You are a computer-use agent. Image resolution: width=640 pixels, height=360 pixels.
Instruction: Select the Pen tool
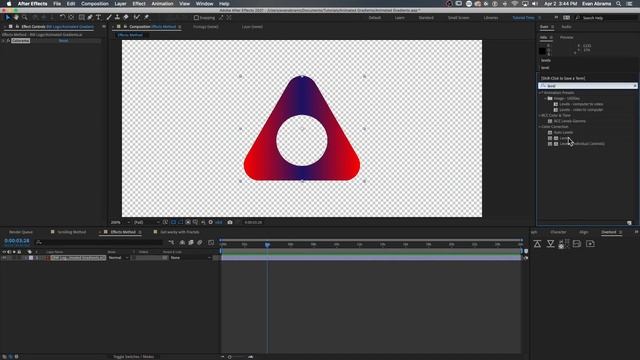pyautogui.click(x=90, y=18)
